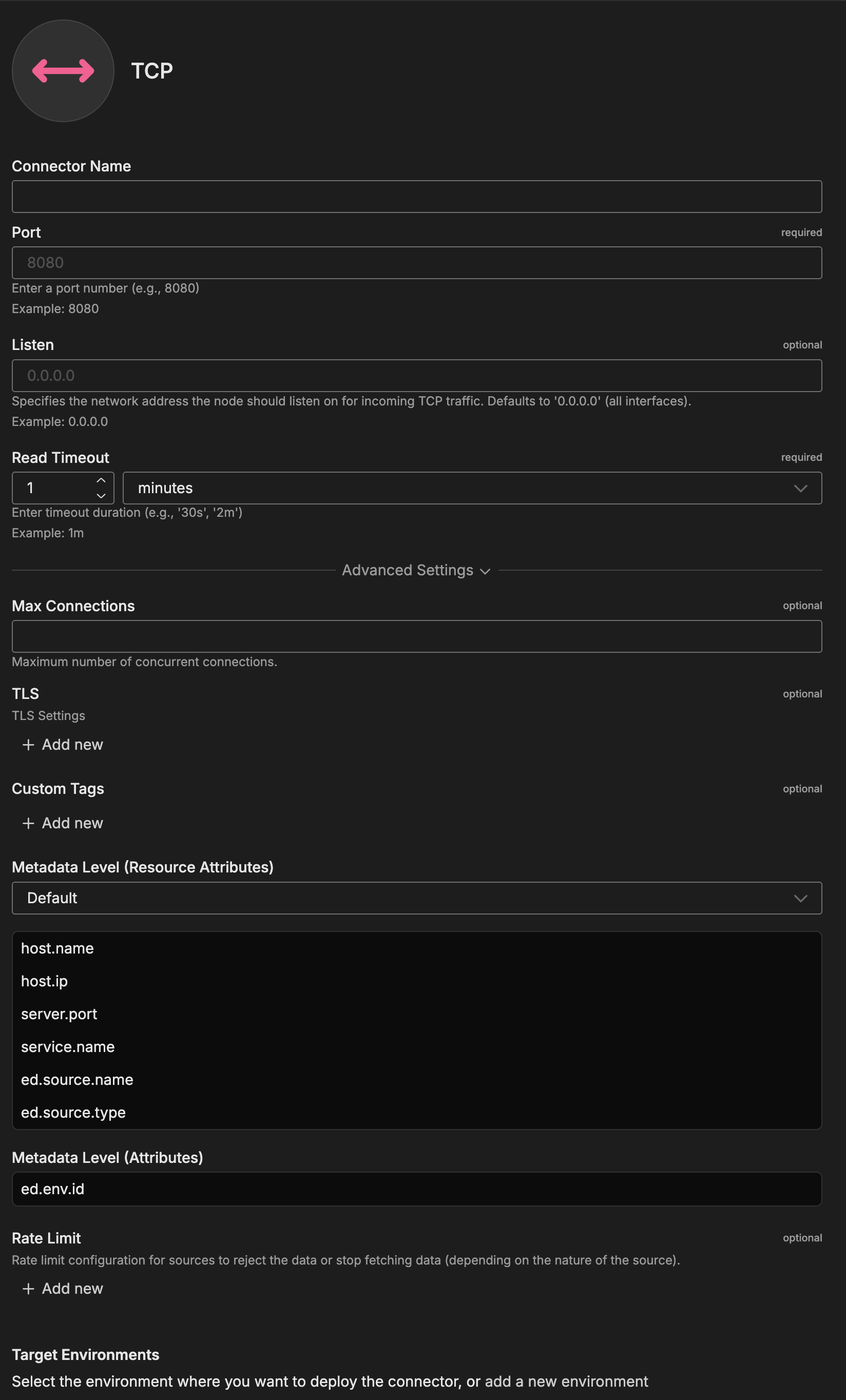Open Metadata Level Resource Attributes dropdown

coord(416,898)
